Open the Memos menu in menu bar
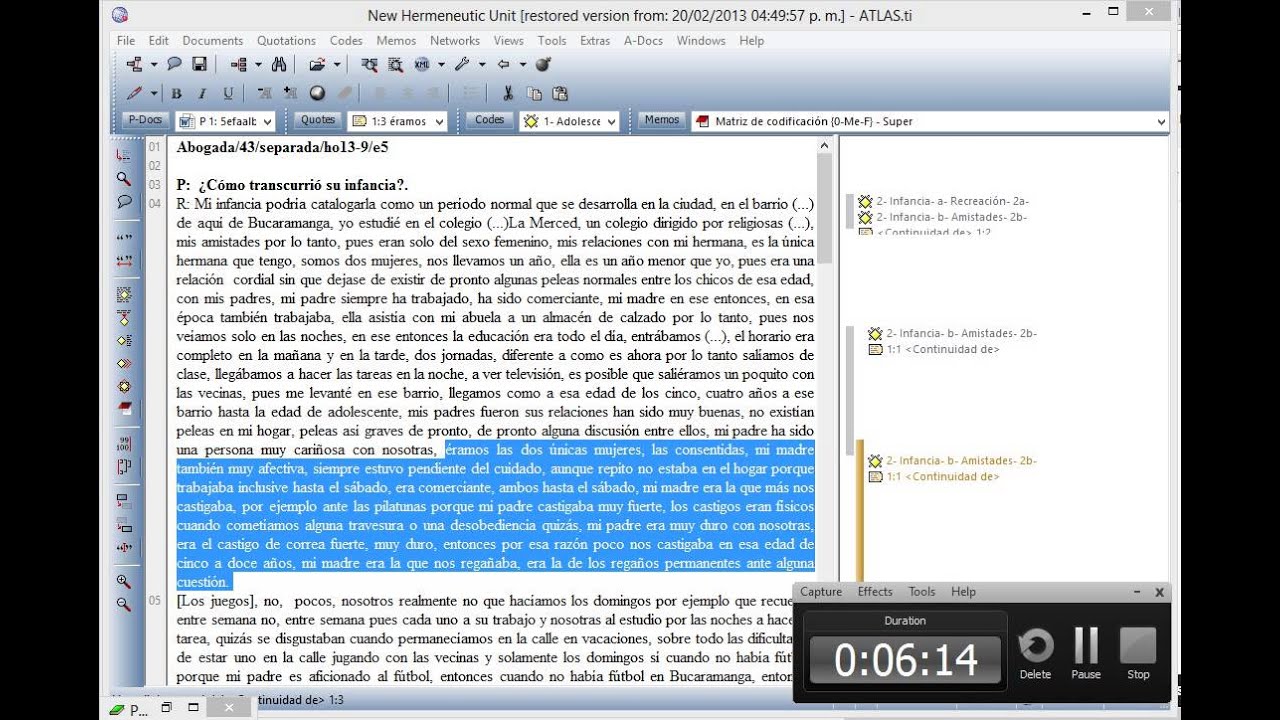This screenshot has width=1280, height=720. pos(396,41)
